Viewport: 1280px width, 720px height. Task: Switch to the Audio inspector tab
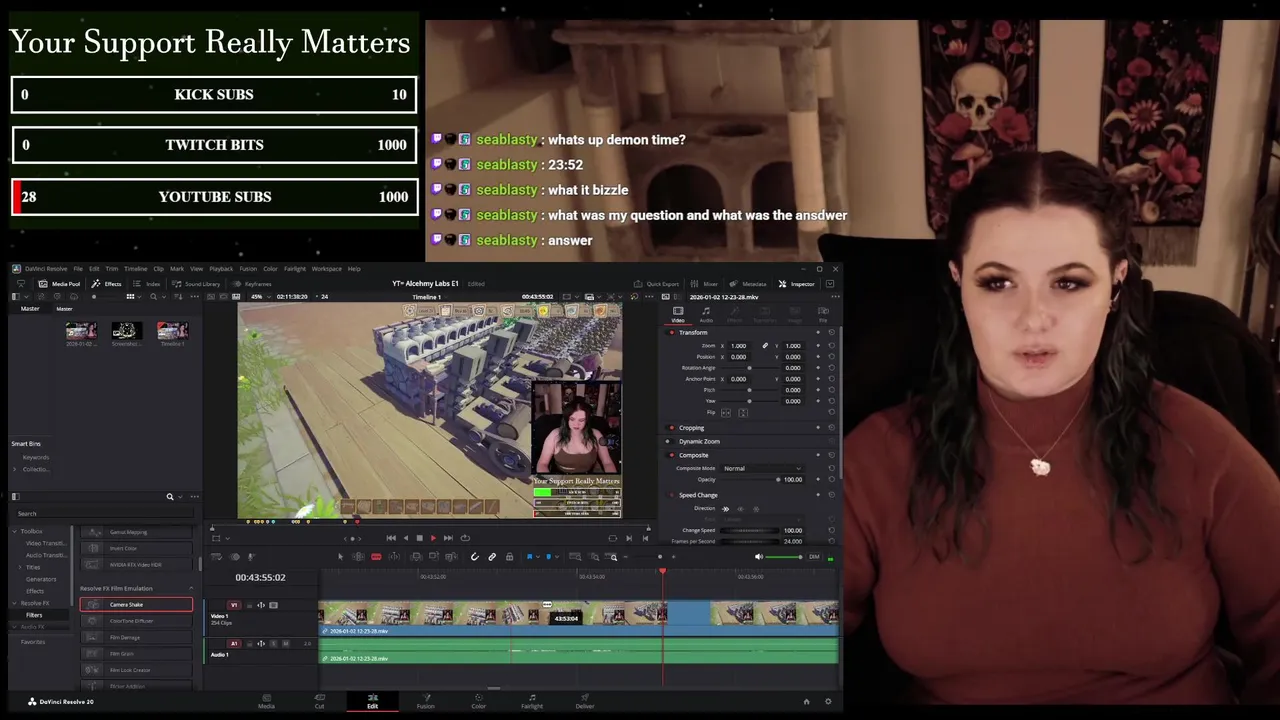(x=706, y=315)
